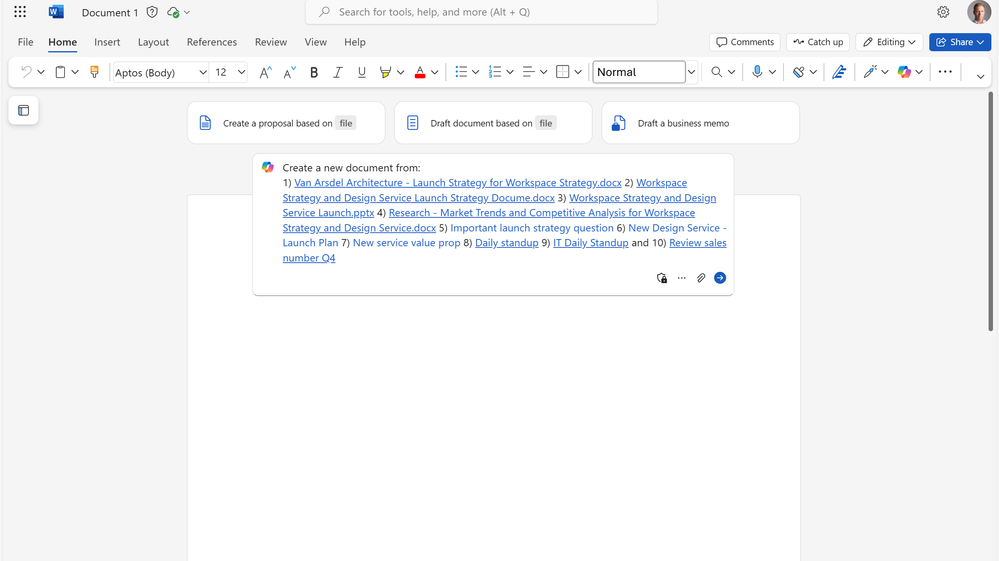Open the app launcher waffle icon
The image size is (999, 561).
click(x=20, y=12)
